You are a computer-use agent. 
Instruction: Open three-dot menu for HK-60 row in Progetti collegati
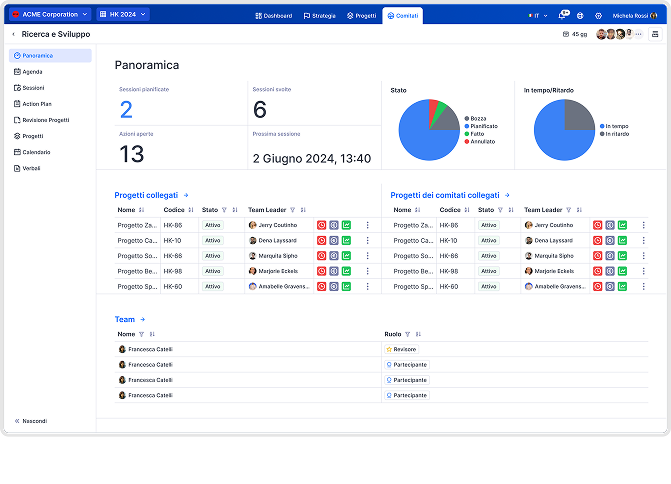367,286
